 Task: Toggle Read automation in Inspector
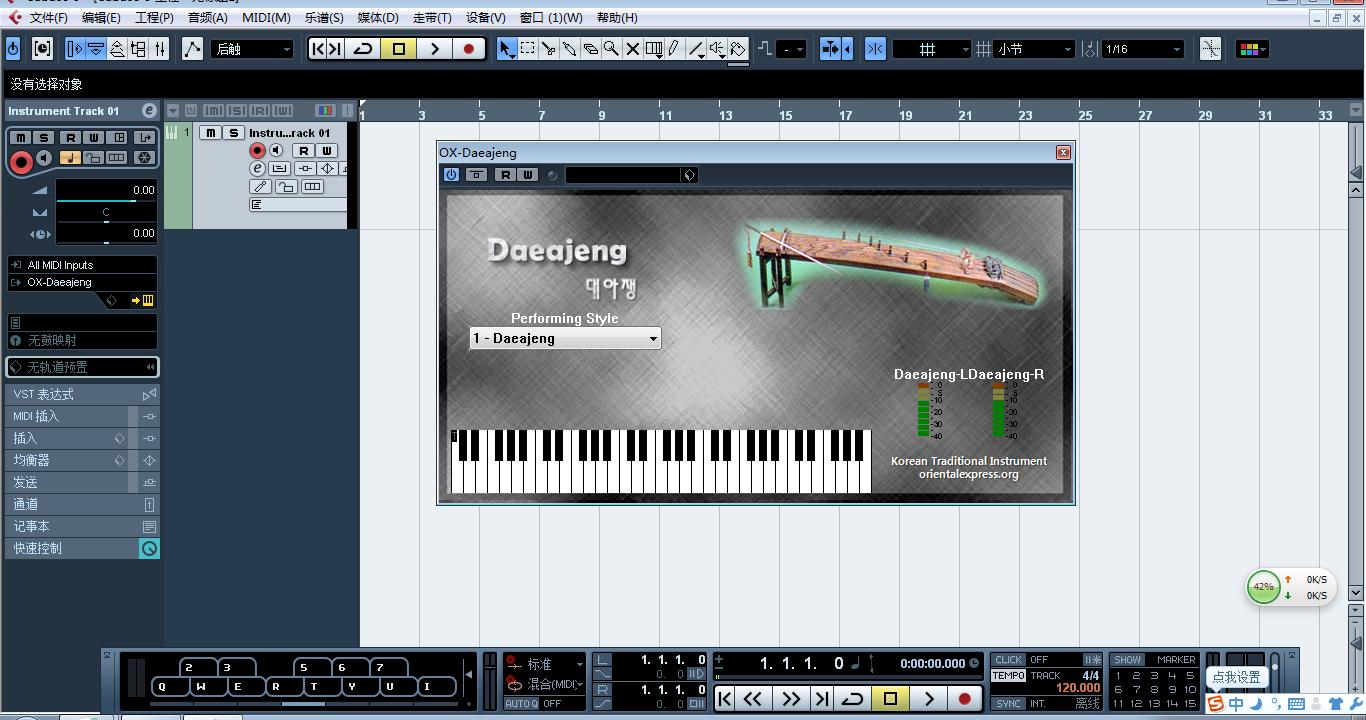point(70,138)
